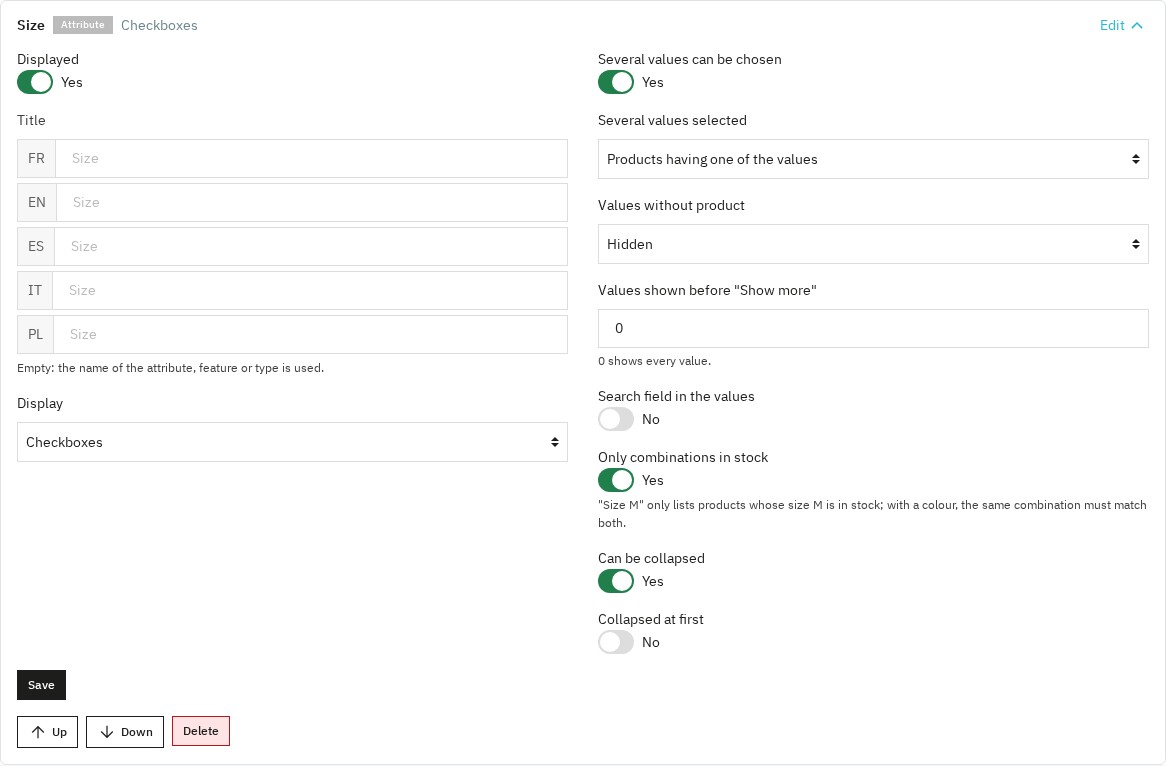
Task: Click the 'Empty: the name of the attribute' hint
Action: click(x=170, y=367)
